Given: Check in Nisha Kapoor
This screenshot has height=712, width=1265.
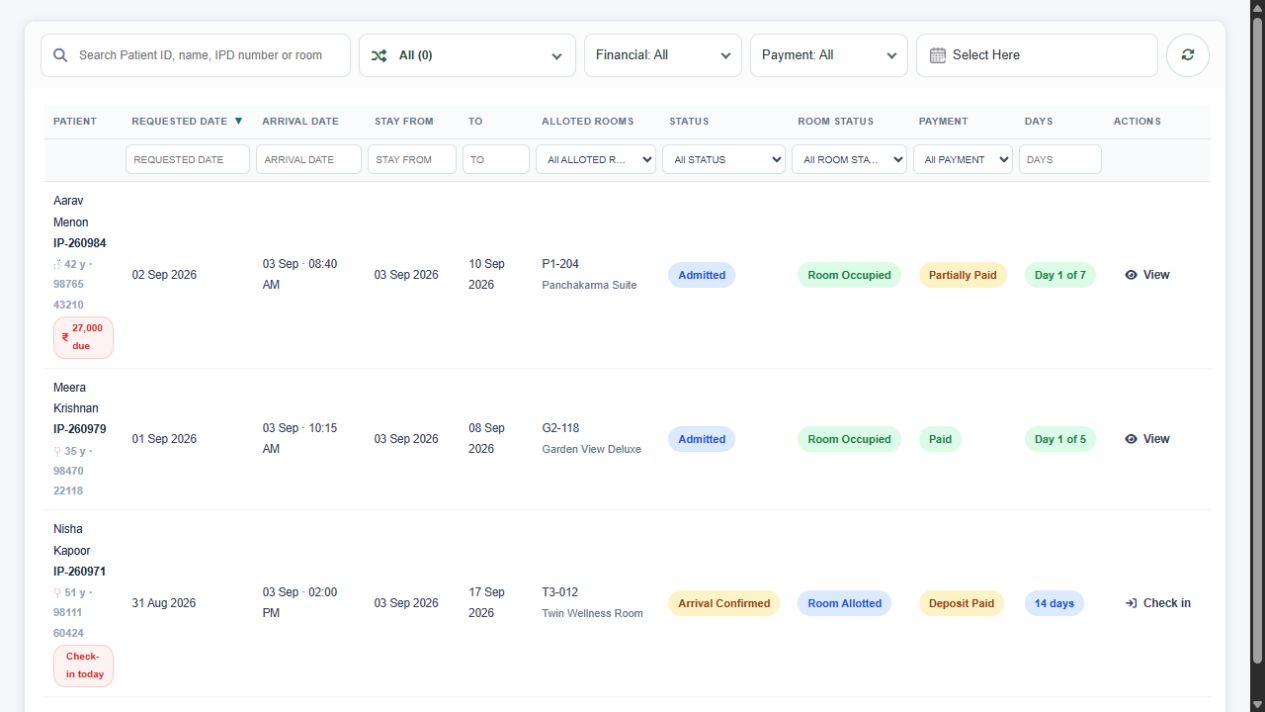Looking at the screenshot, I should click(x=1158, y=603).
